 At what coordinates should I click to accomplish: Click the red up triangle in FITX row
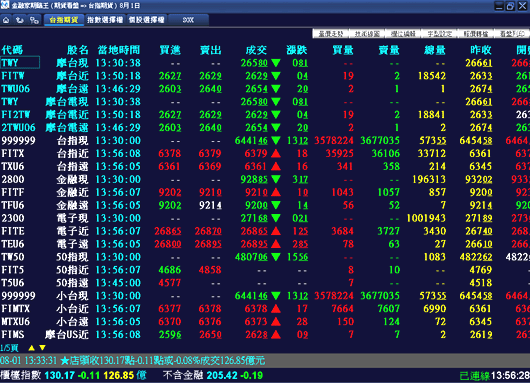tap(276, 153)
